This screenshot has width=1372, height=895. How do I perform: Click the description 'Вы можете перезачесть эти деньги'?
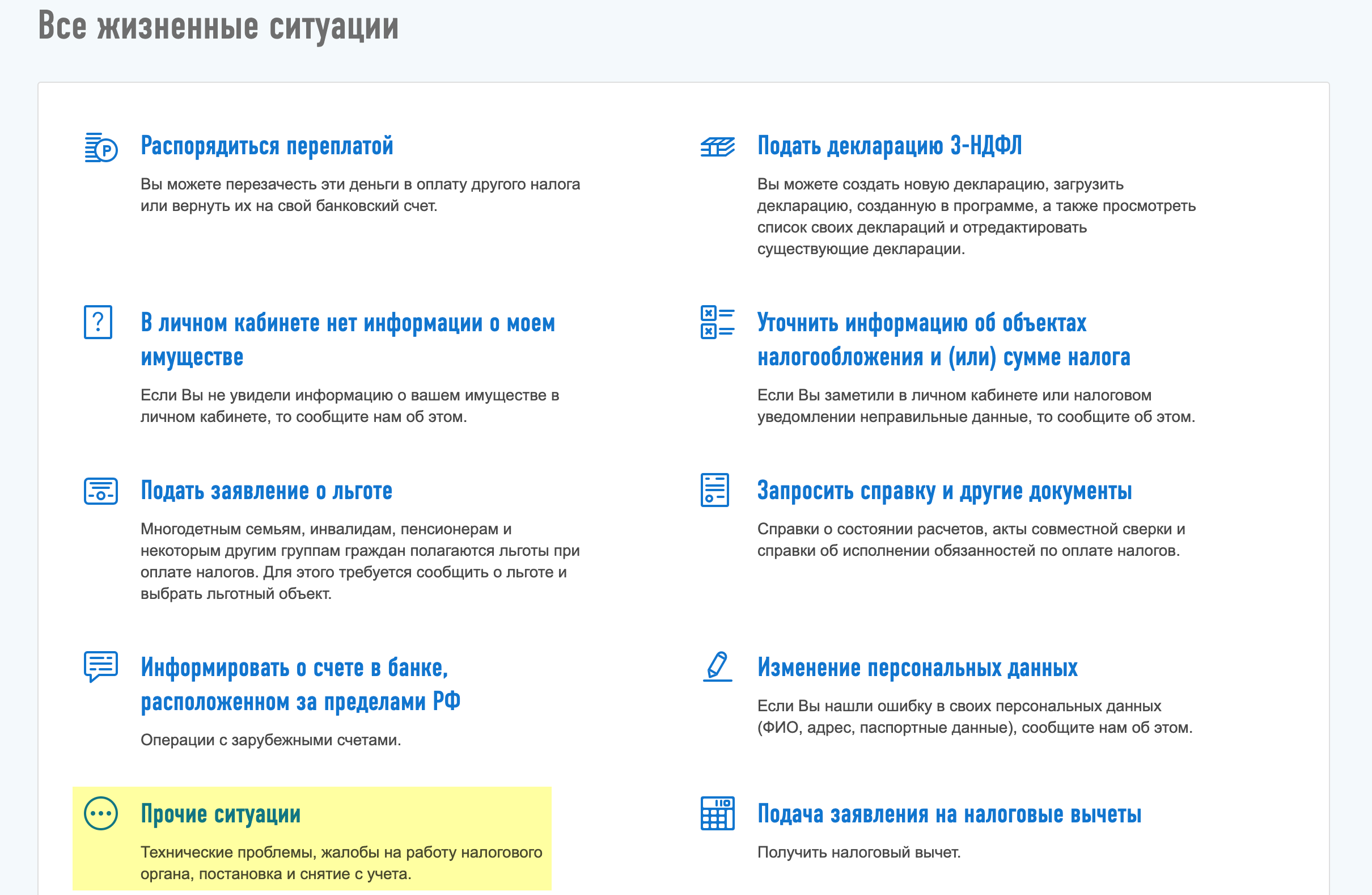pyautogui.click(x=361, y=195)
